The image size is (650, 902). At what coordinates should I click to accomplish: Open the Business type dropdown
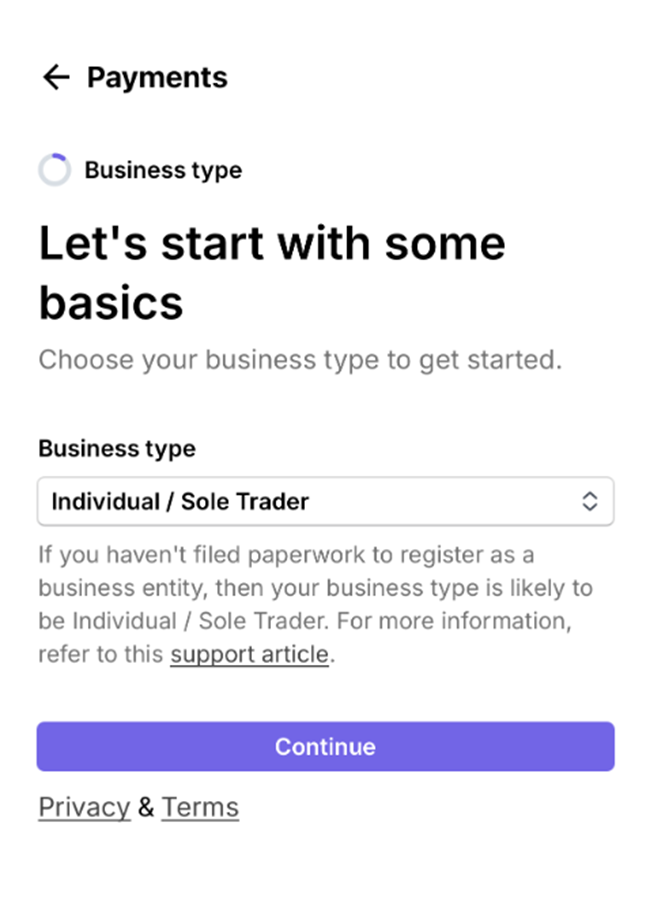pyautogui.click(x=325, y=501)
